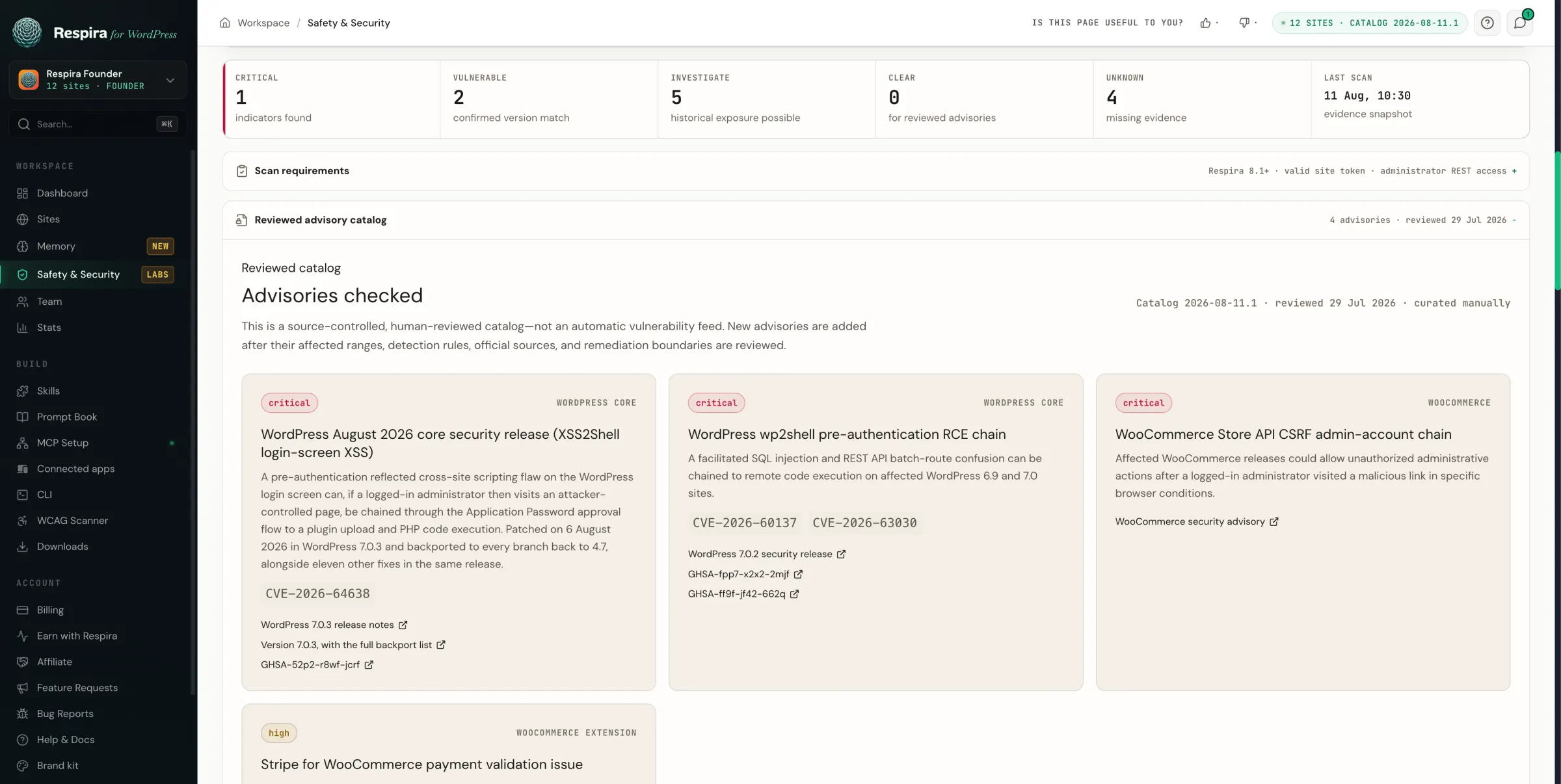Click the Prompt Book icon
The width and height of the screenshot is (1561, 784).
click(23, 417)
